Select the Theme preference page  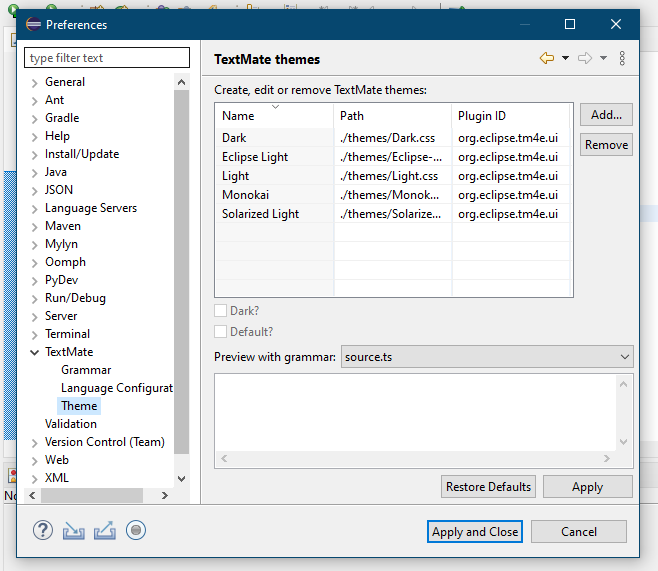pyautogui.click(x=79, y=406)
